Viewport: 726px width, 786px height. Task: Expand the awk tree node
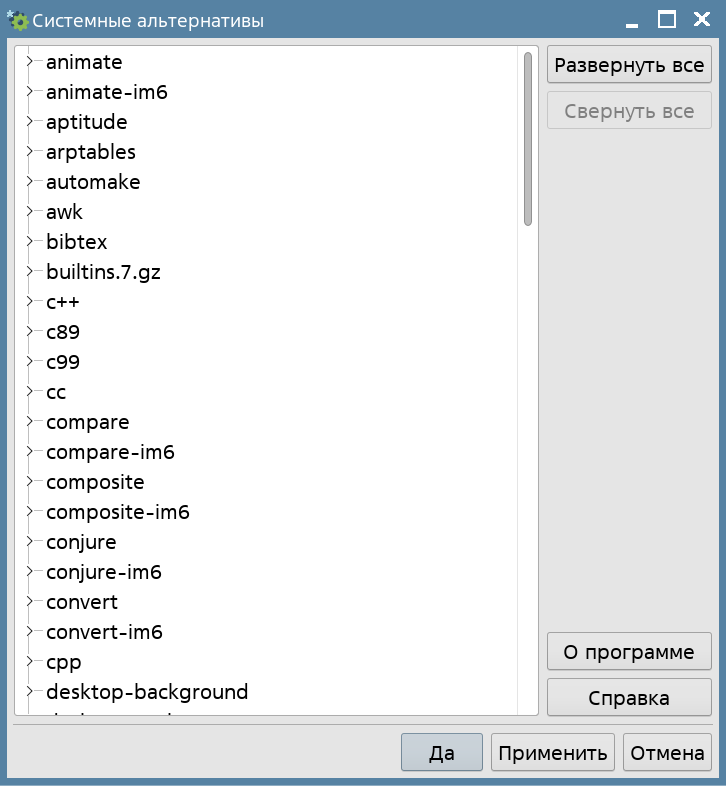coord(30,212)
